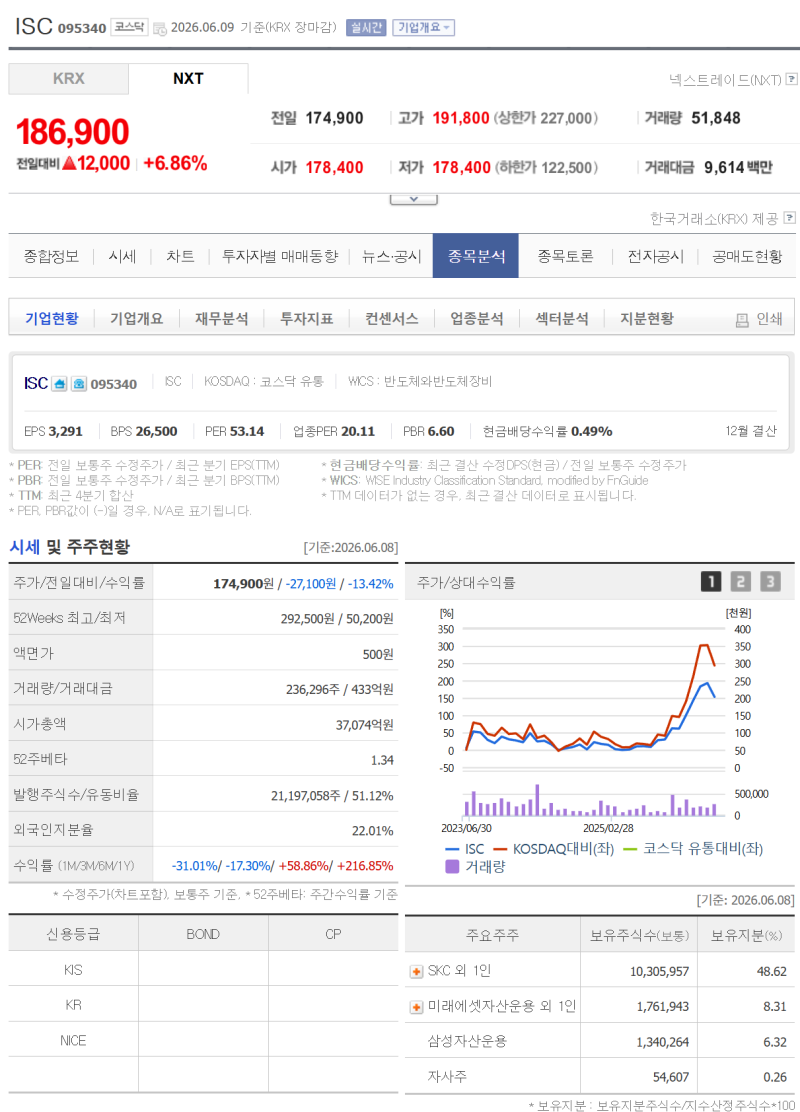Open the 차트 tab

pos(180,256)
